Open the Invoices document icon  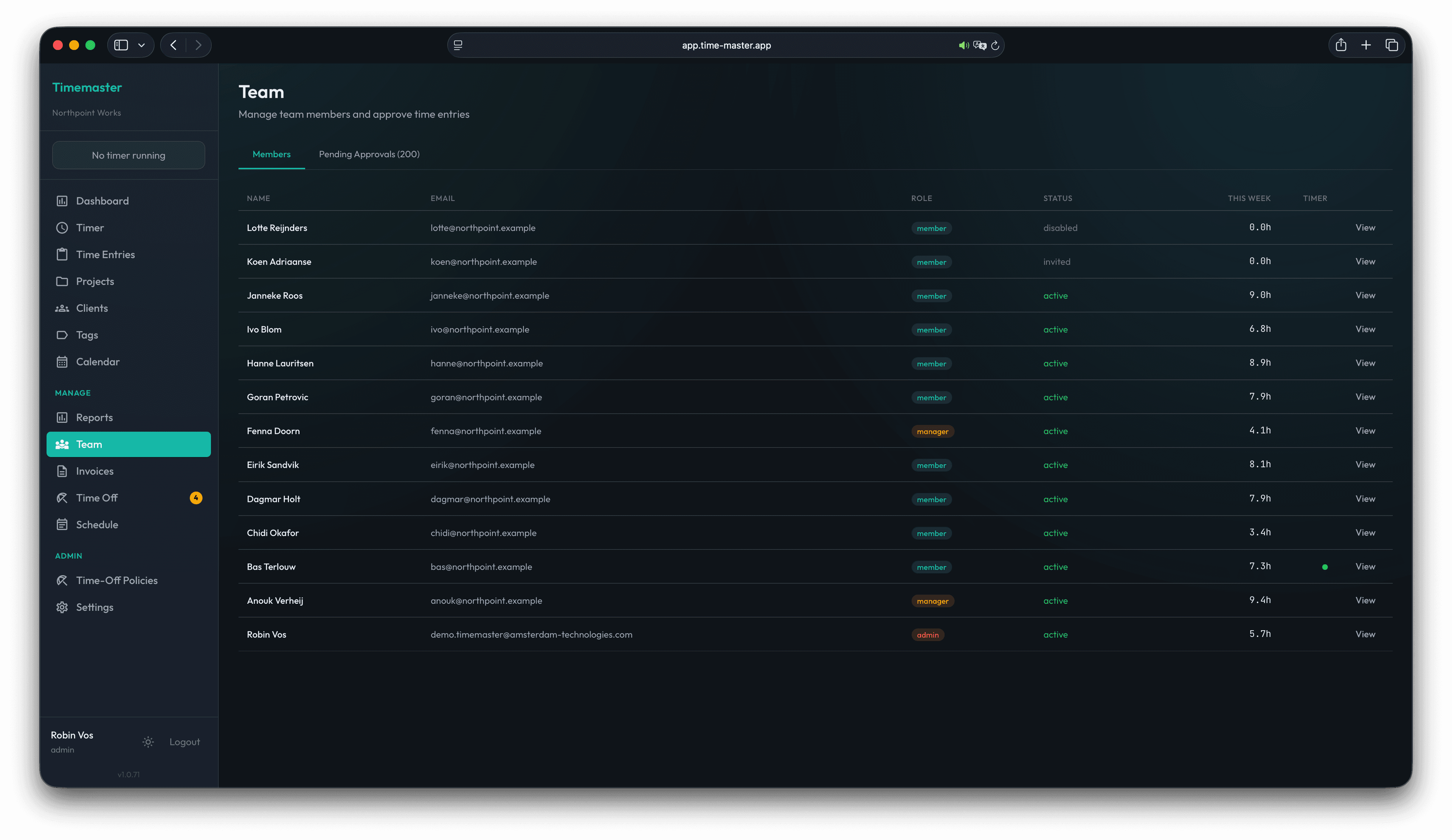click(62, 471)
